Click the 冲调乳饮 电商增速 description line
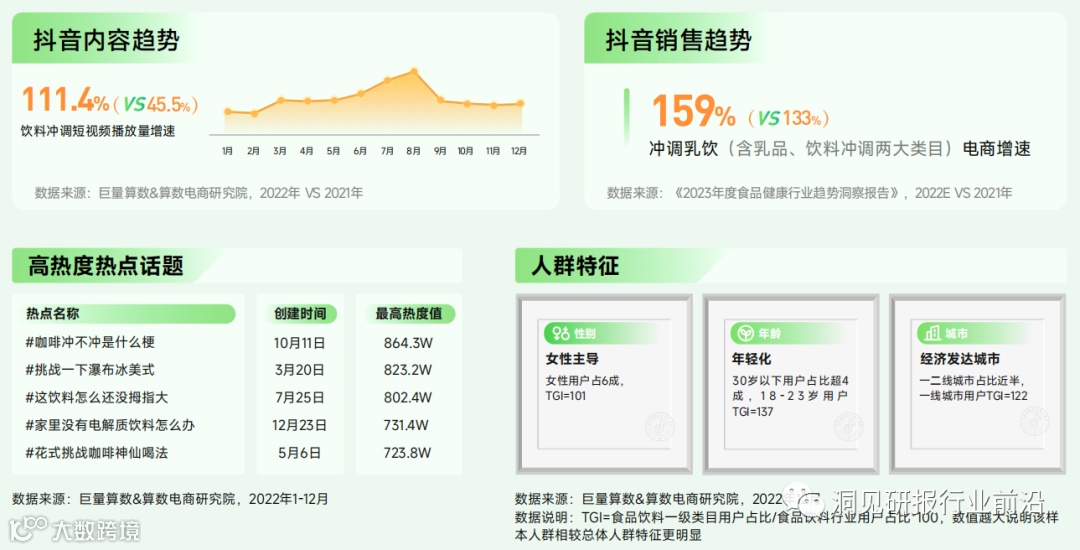1080x550 pixels. 840,149
